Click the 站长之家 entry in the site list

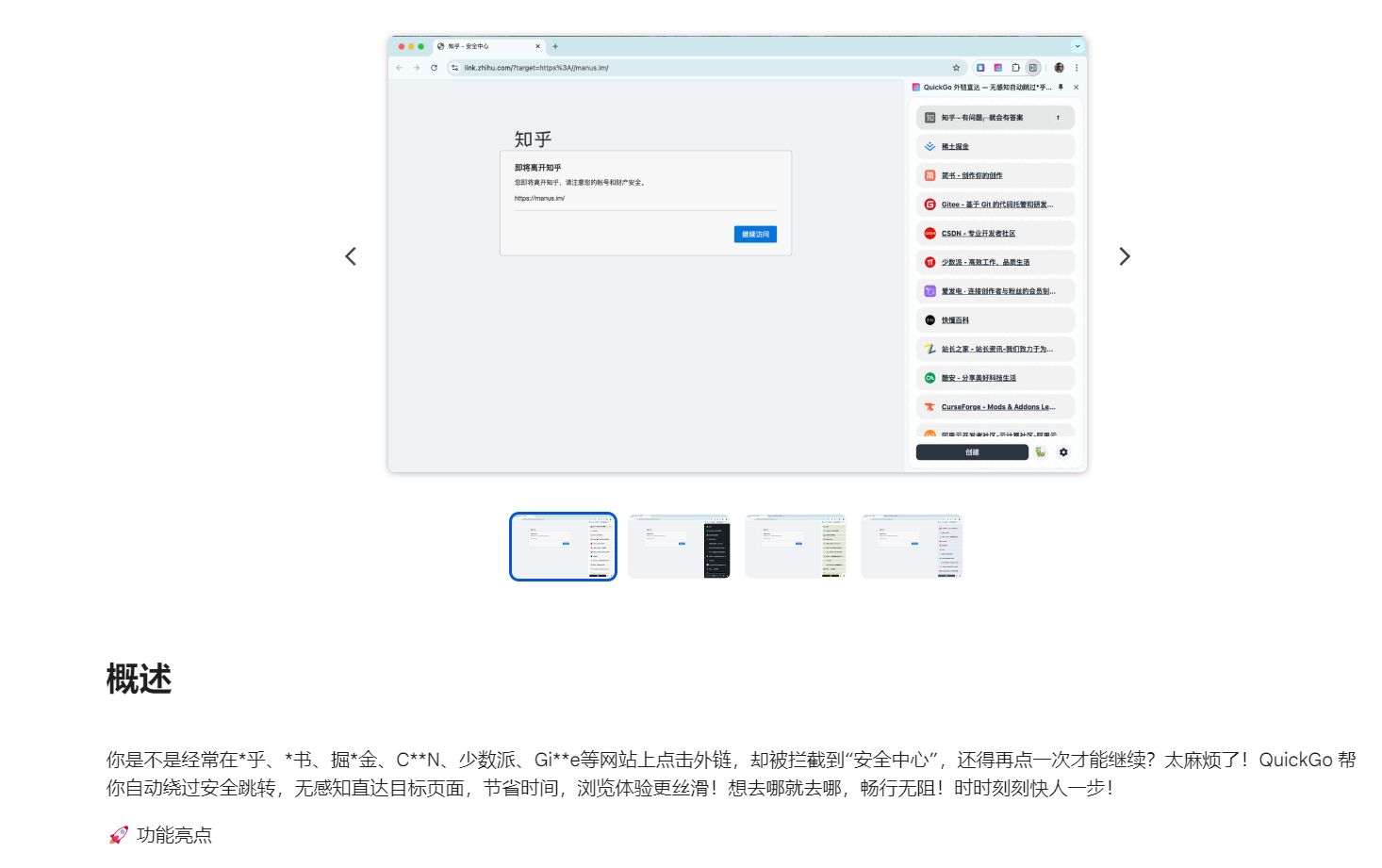[x=995, y=349]
